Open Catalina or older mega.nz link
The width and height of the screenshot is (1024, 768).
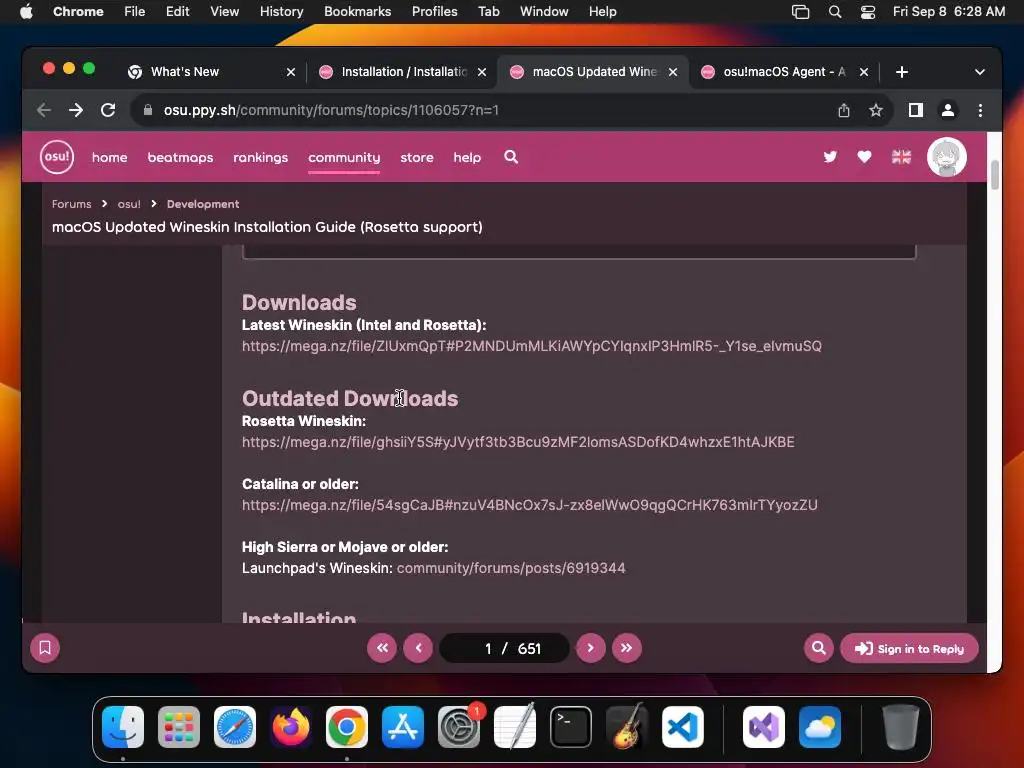coord(530,505)
